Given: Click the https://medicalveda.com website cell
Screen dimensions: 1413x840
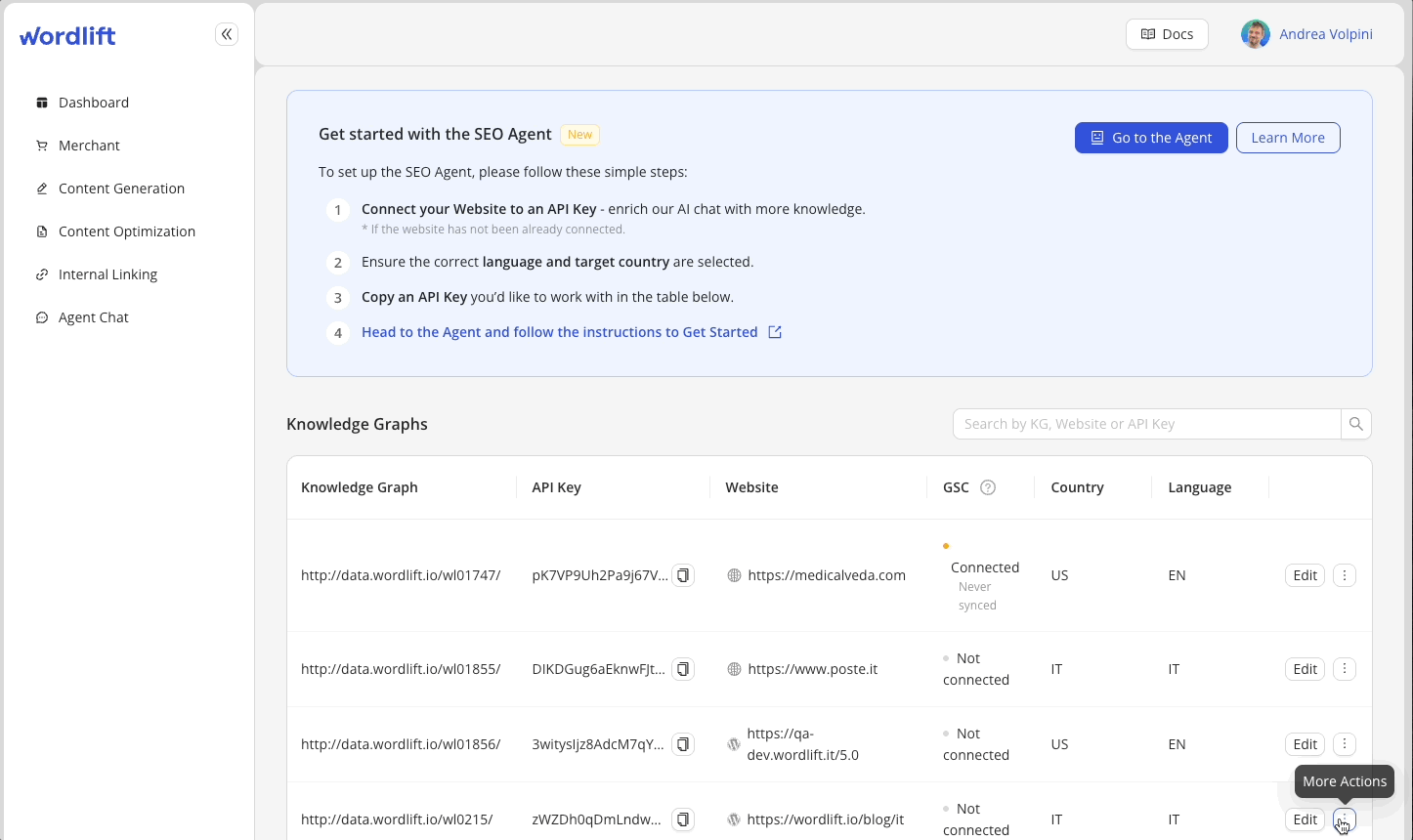Looking at the screenshot, I should pyautogui.click(x=827, y=575).
